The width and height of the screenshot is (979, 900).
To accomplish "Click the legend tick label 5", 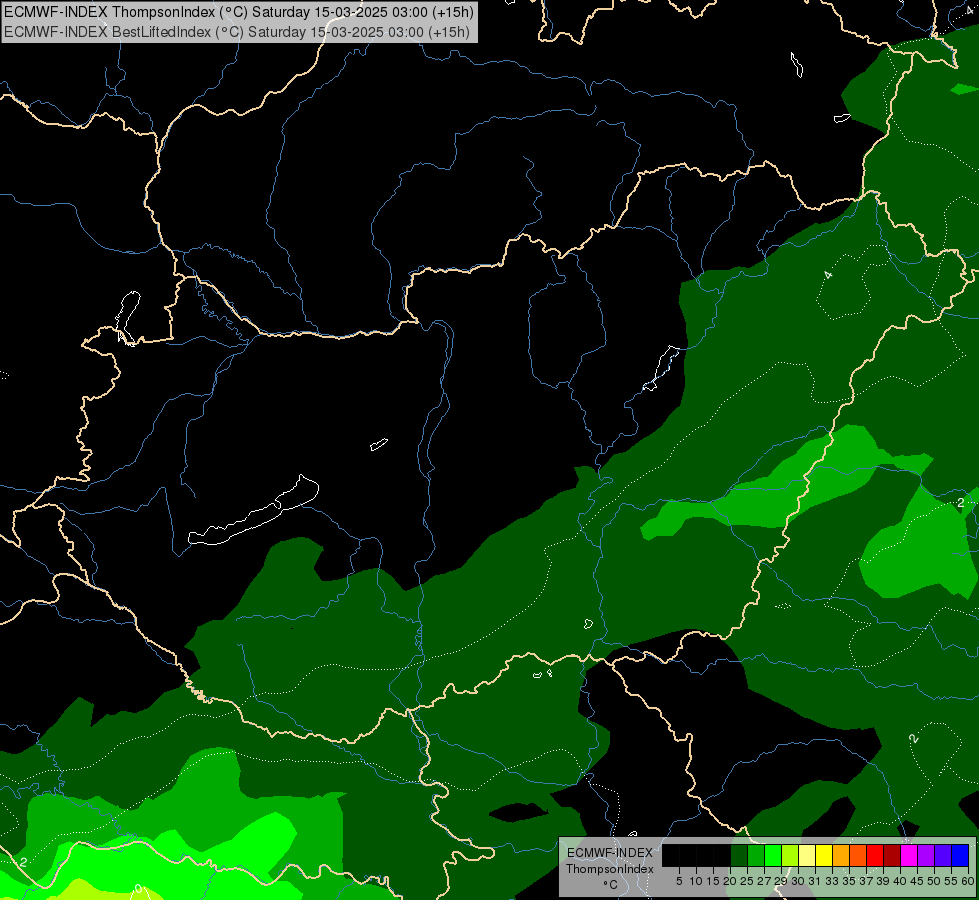I will [x=679, y=881].
